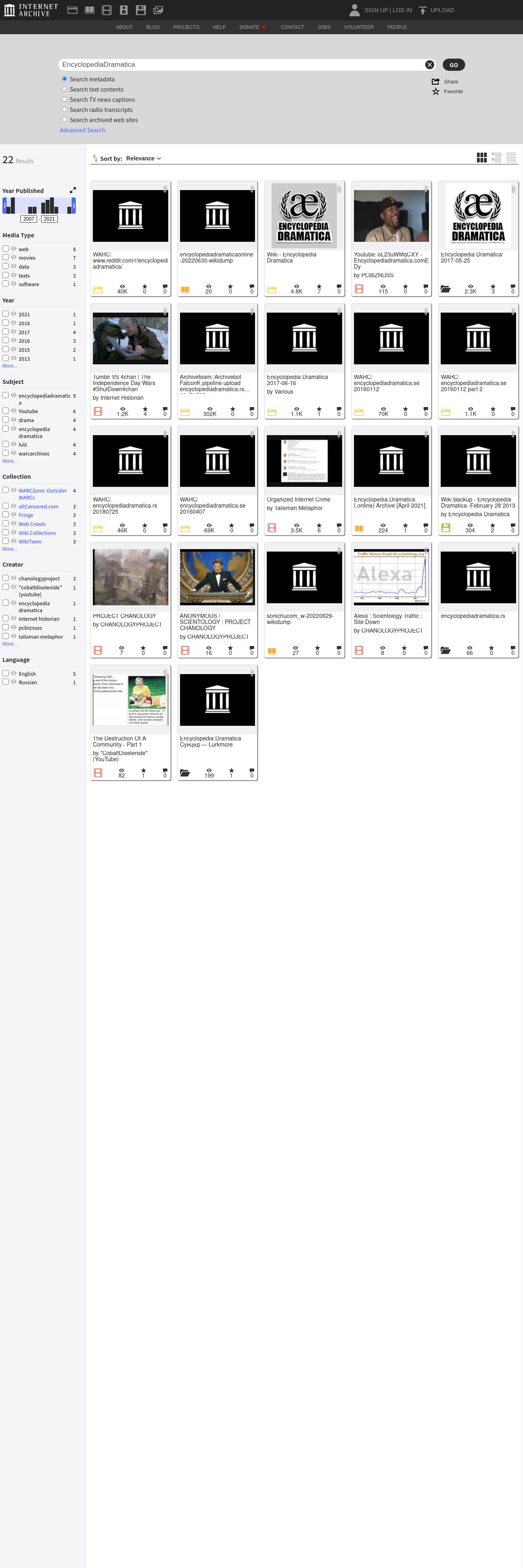
Task: Open the Relevance sort dropdown
Action: click(x=144, y=158)
